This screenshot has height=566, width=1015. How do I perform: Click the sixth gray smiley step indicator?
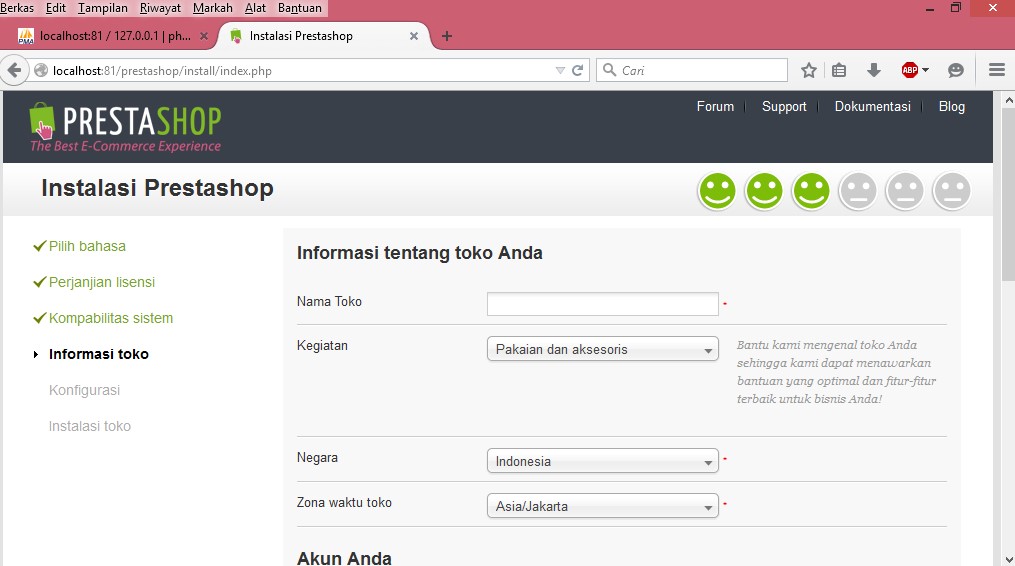pos(952,191)
